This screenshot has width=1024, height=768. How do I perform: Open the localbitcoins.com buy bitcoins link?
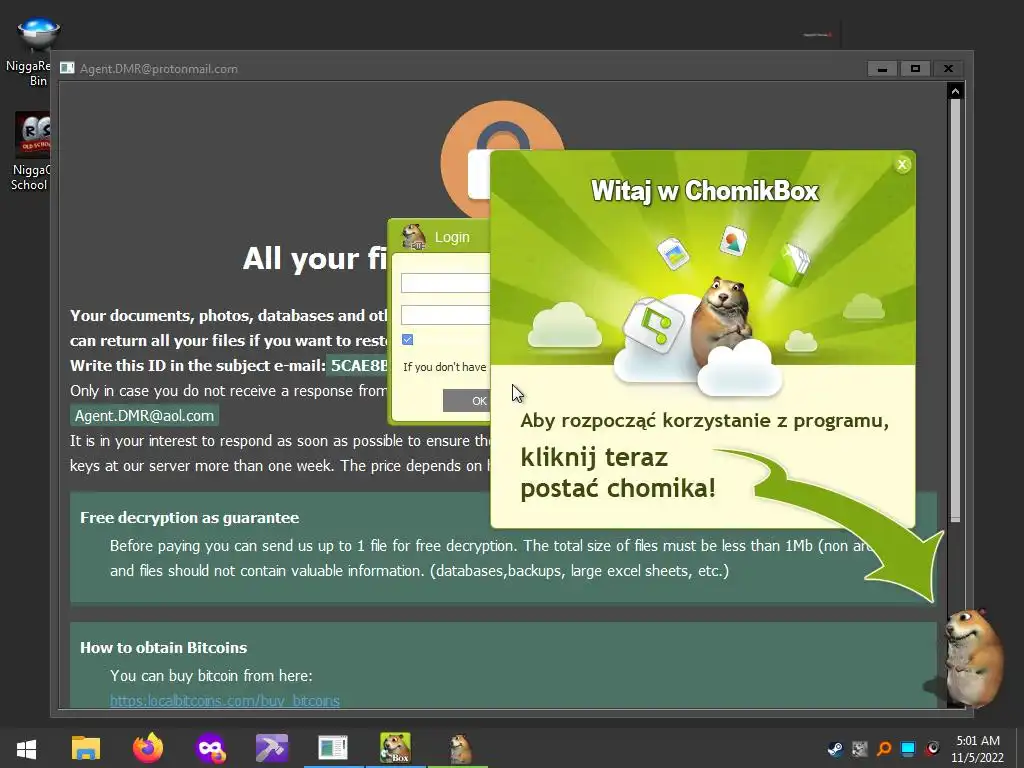225,701
